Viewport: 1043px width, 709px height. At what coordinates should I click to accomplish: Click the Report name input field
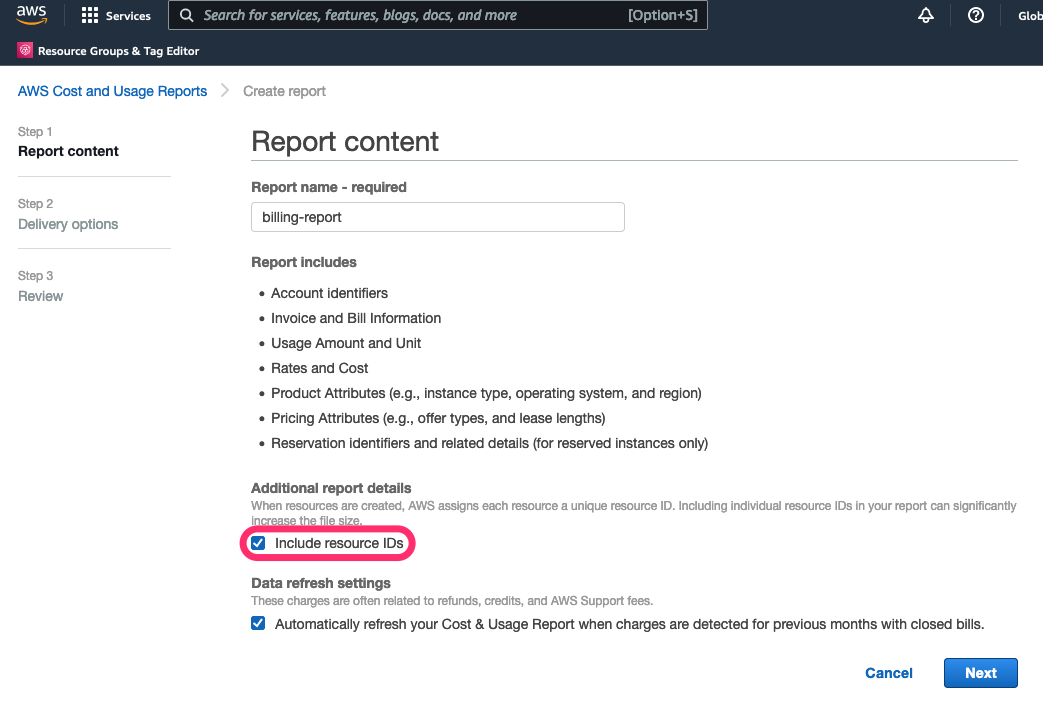(437, 216)
